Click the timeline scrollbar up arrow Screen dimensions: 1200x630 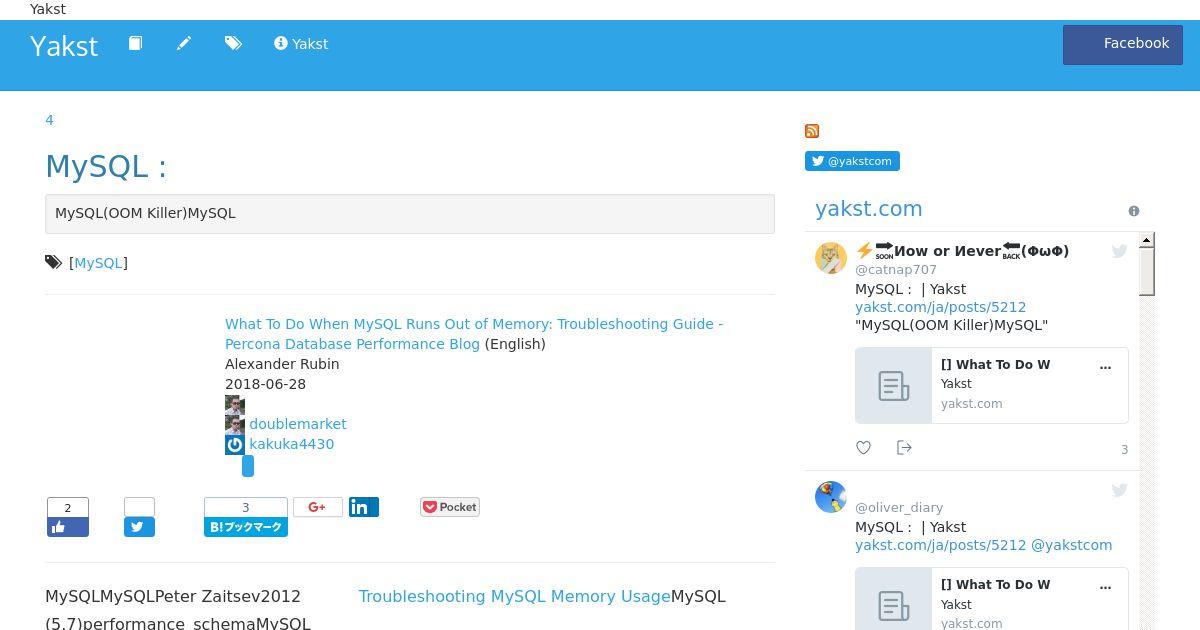point(1147,240)
